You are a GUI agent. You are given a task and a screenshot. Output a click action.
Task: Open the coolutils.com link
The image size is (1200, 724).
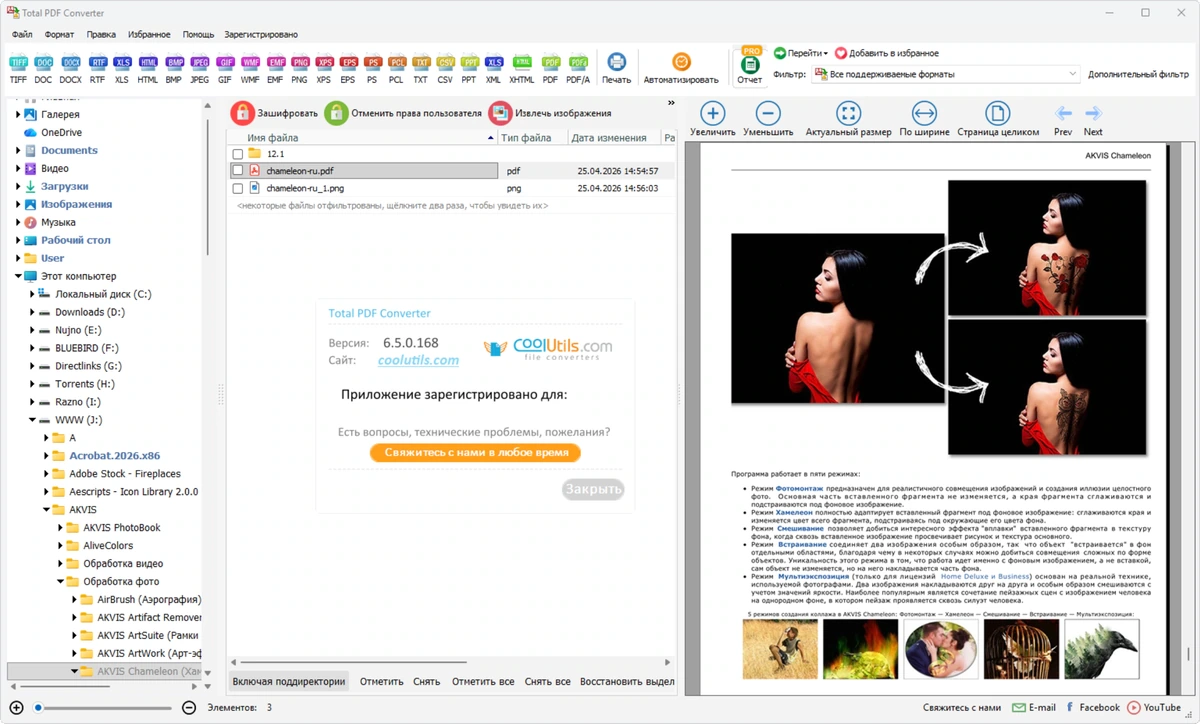point(418,360)
